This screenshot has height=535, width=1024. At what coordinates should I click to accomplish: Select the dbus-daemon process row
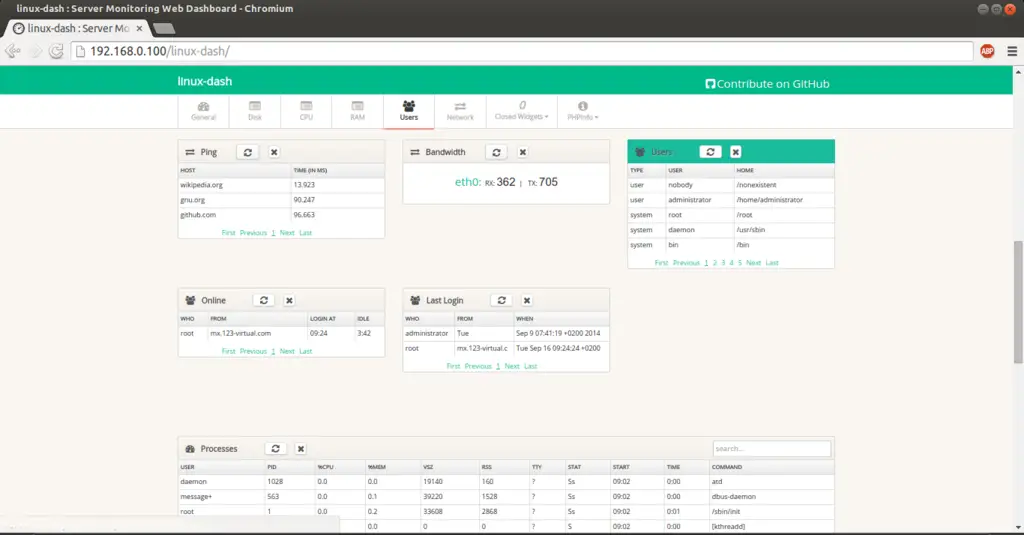pos(506,496)
